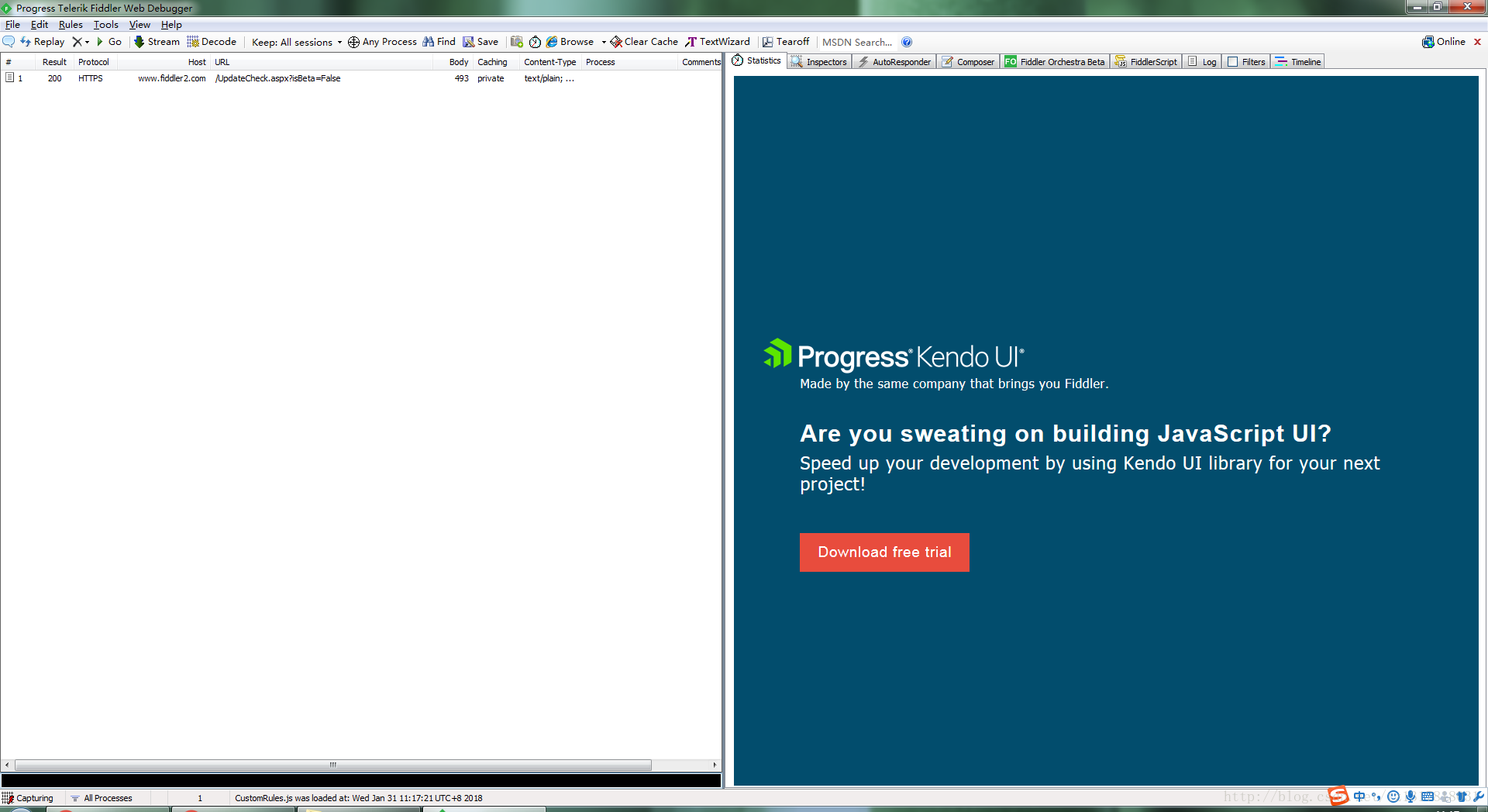Viewport: 1488px width, 812px height.
Task: Open the Edit menu
Action: pyautogui.click(x=40, y=25)
